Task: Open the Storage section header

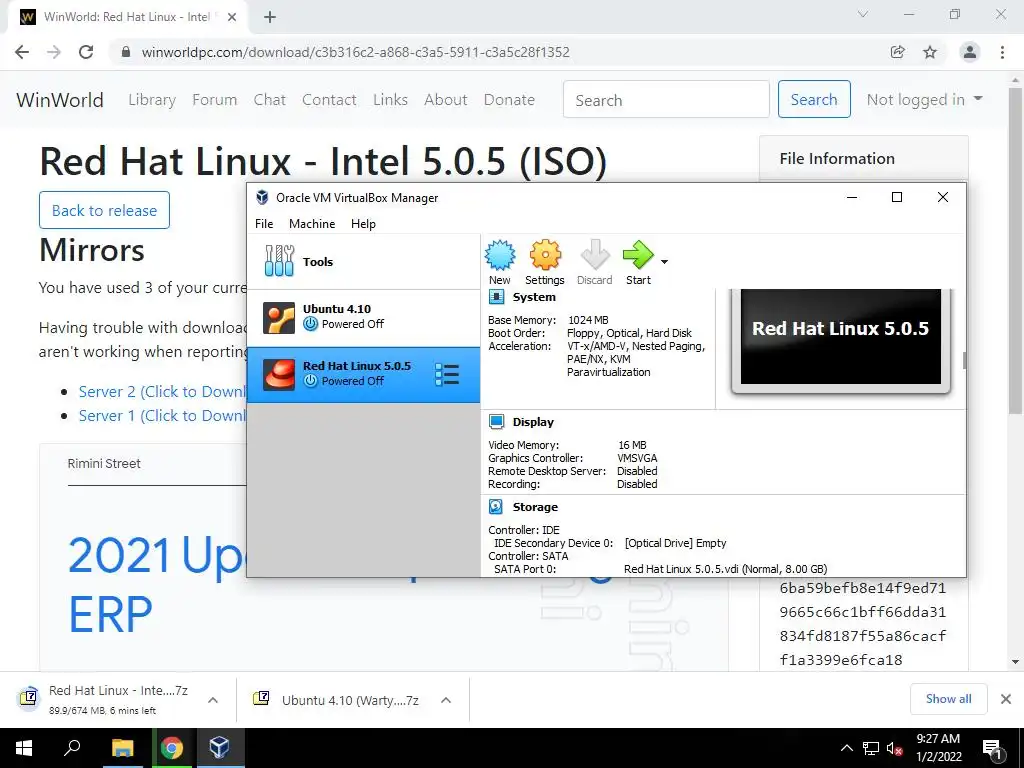Action: (x=535, y=507)
